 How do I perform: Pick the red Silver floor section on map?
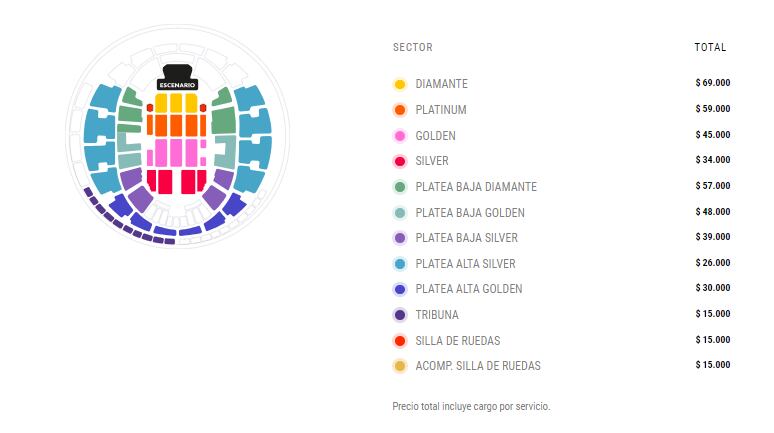(176, 181)
